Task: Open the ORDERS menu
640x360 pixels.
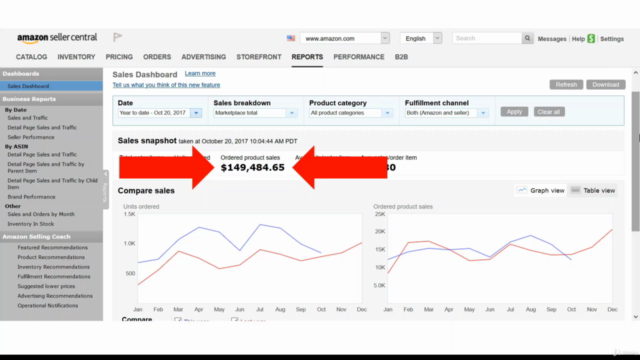Action: [x=157, y=57]
